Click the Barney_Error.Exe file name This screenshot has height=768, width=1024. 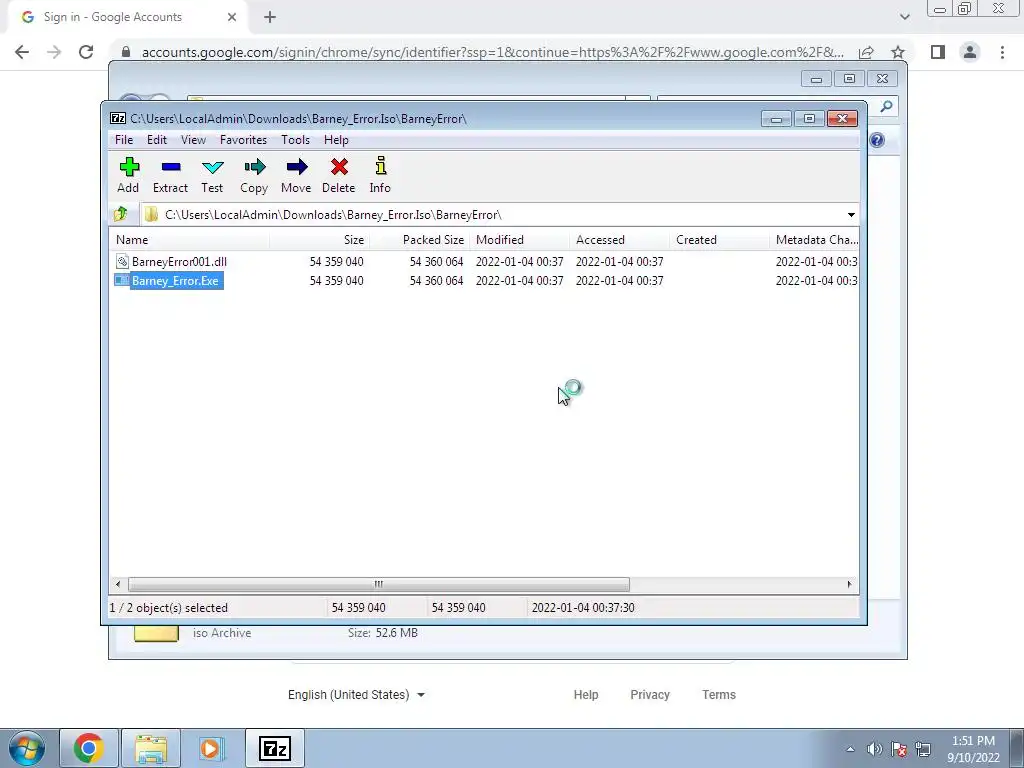[x=175, y=280]
